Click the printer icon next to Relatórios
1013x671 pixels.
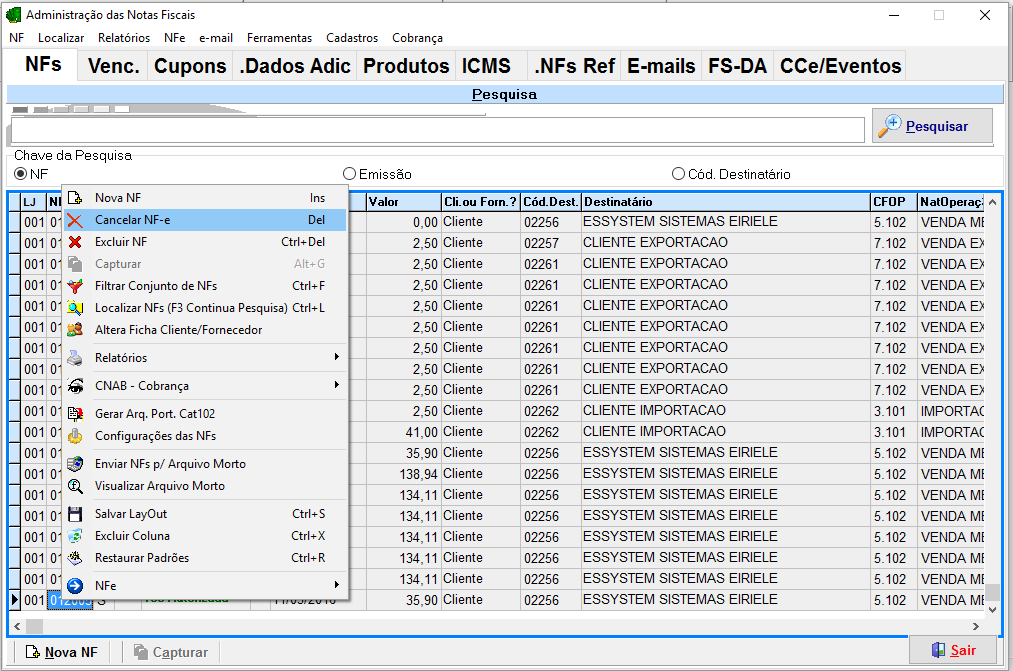(x=75, y=358)
